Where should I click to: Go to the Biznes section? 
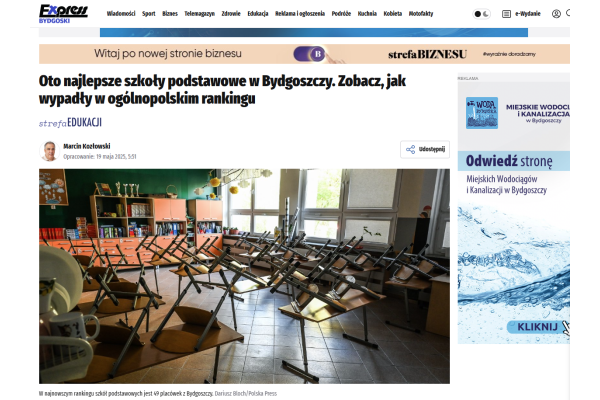[x=170, y=14]
